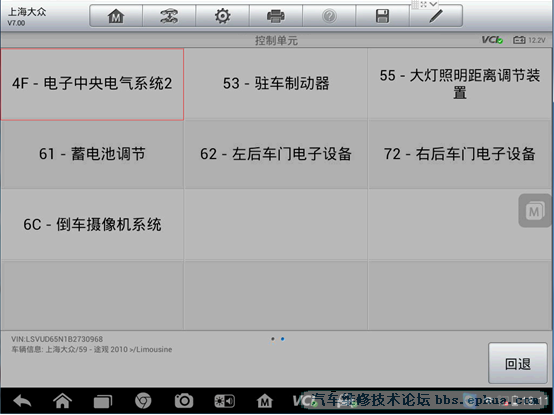Screen dimensions: 554x415
Task: Open MaxiSys app from bottom bar
Action: tap(265, 401)
